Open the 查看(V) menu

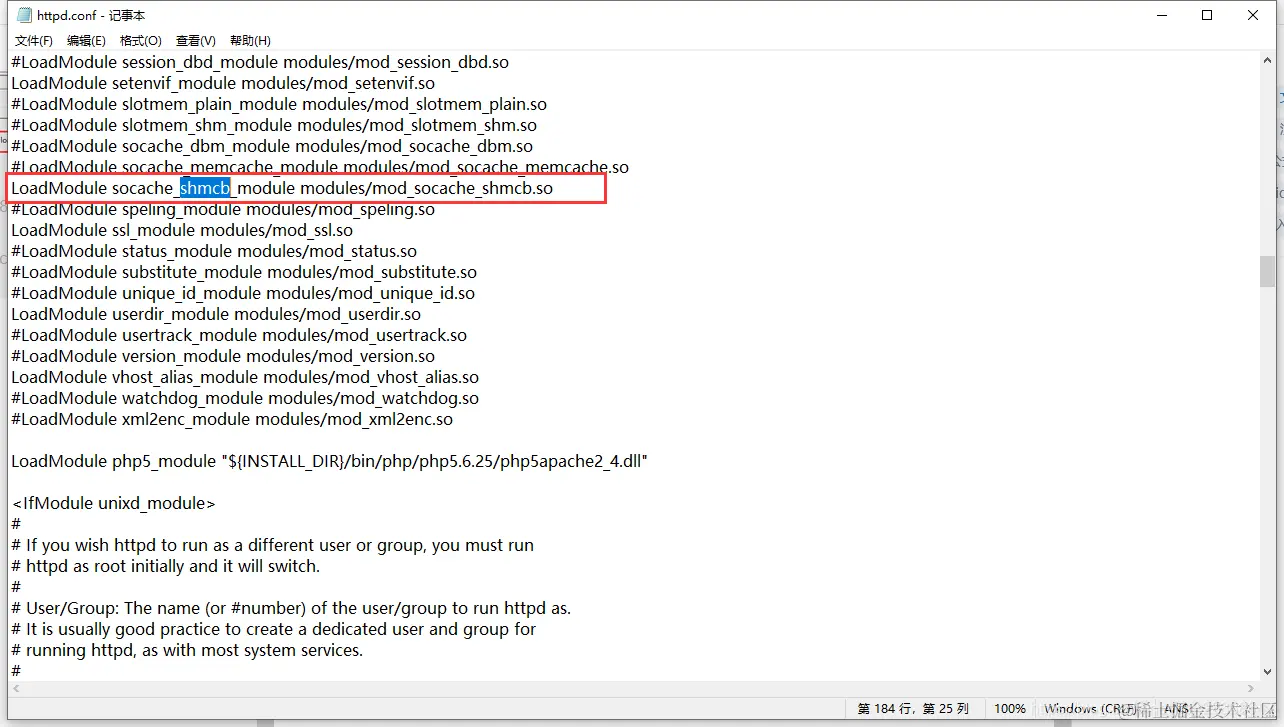(x=195, y=41)
